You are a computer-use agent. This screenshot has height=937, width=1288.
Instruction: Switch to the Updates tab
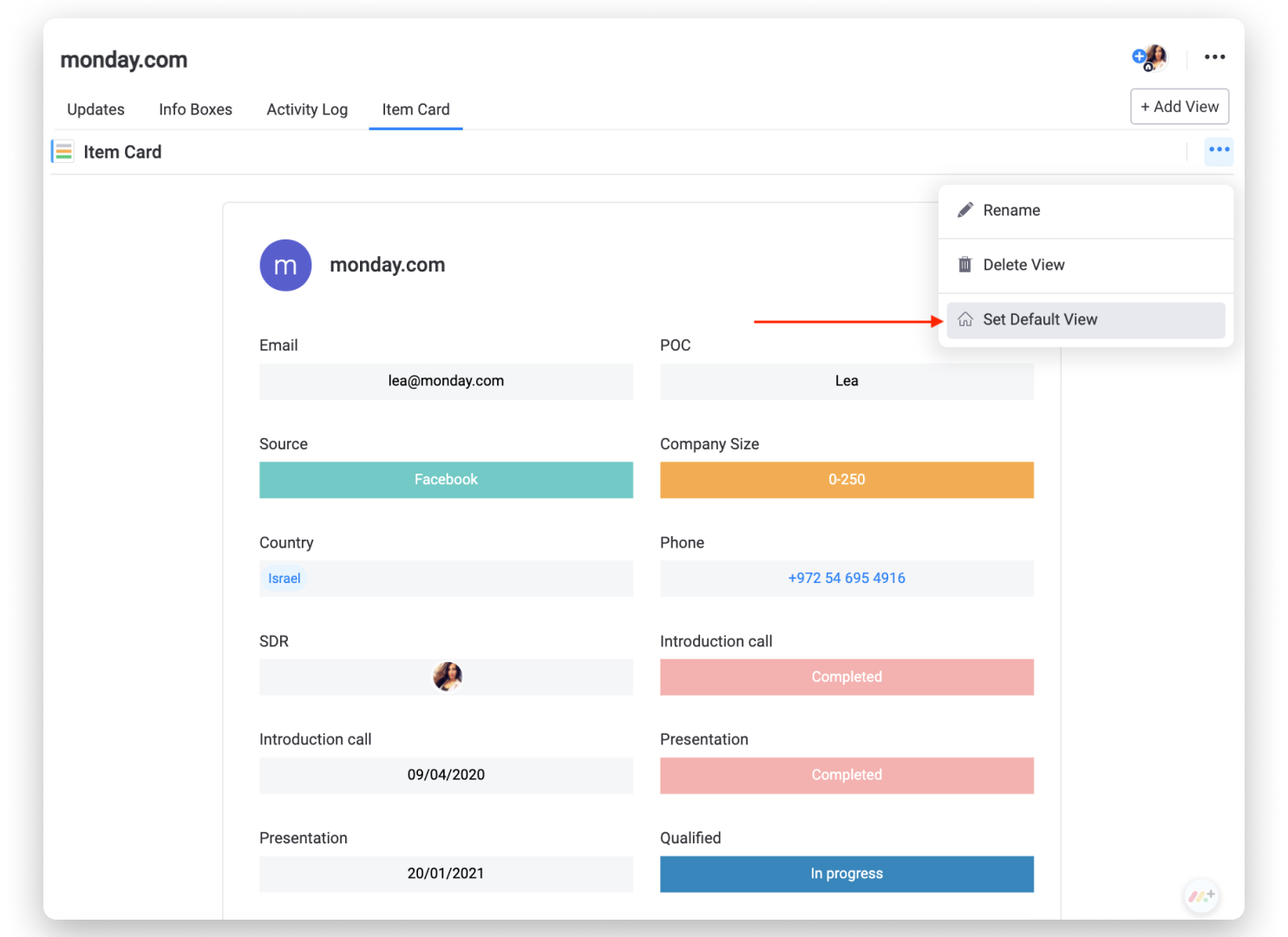(95, 109)
